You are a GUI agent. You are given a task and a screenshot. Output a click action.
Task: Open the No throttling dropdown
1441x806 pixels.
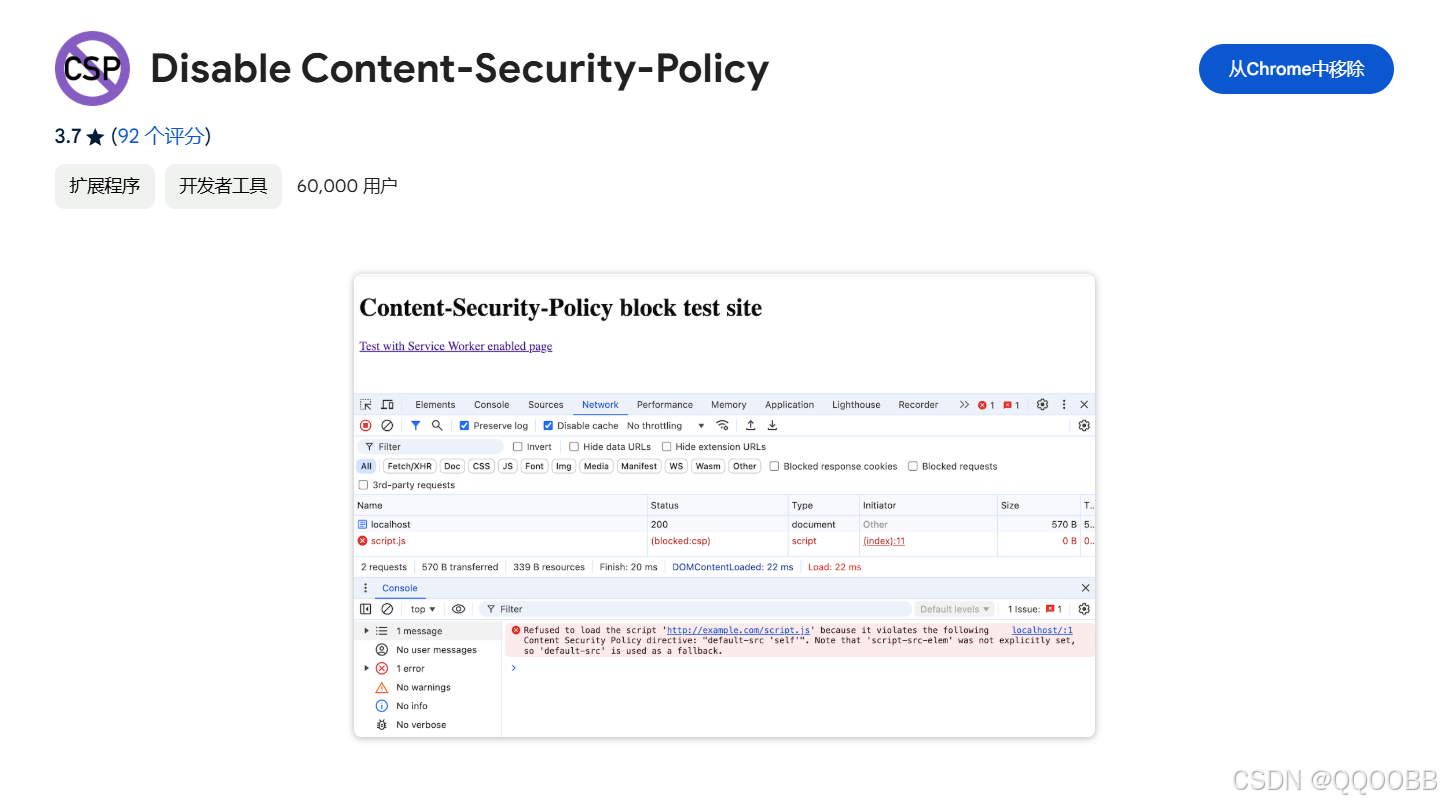[666, 426]
